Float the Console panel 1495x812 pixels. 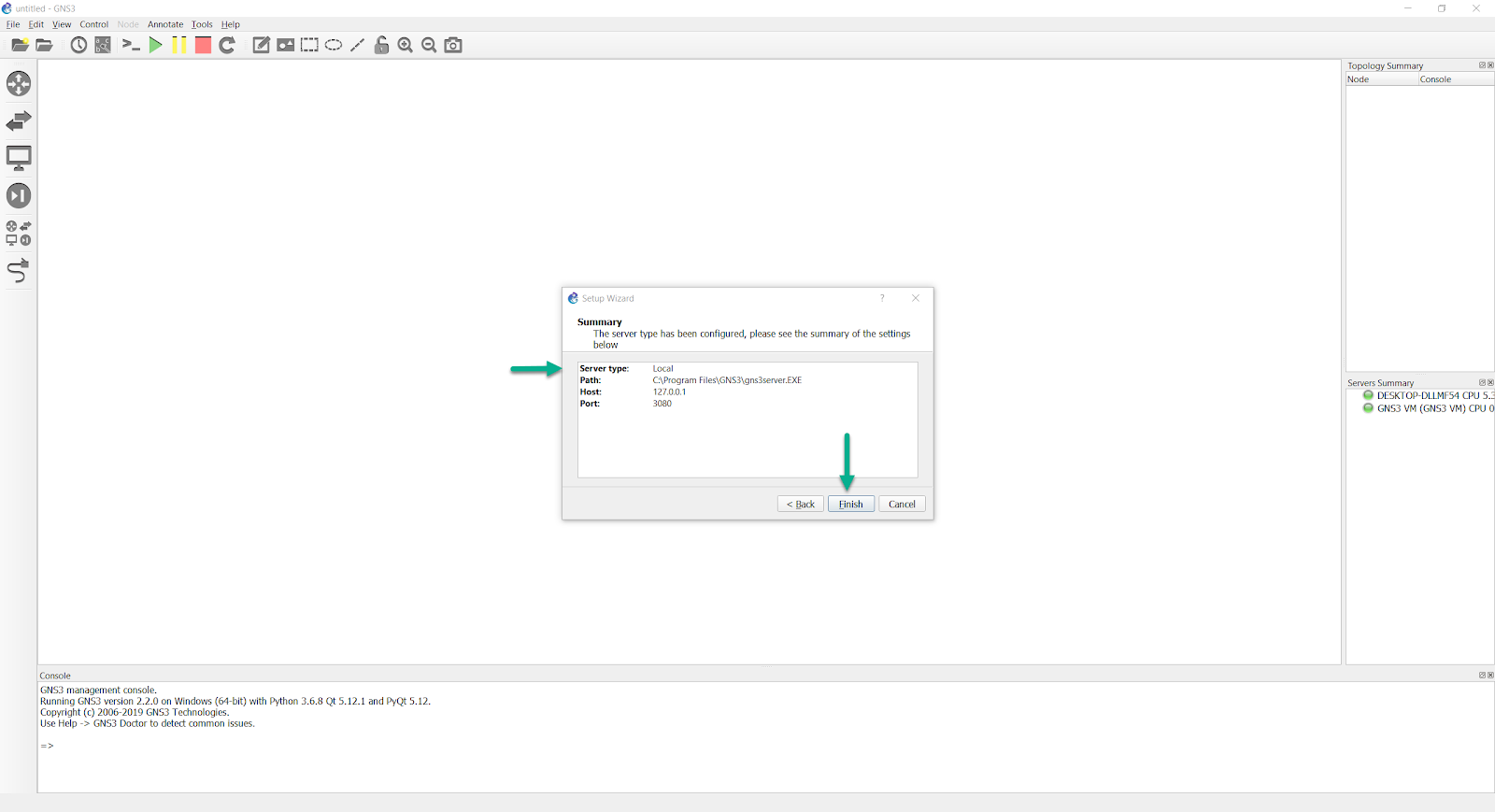point(1482,675)
